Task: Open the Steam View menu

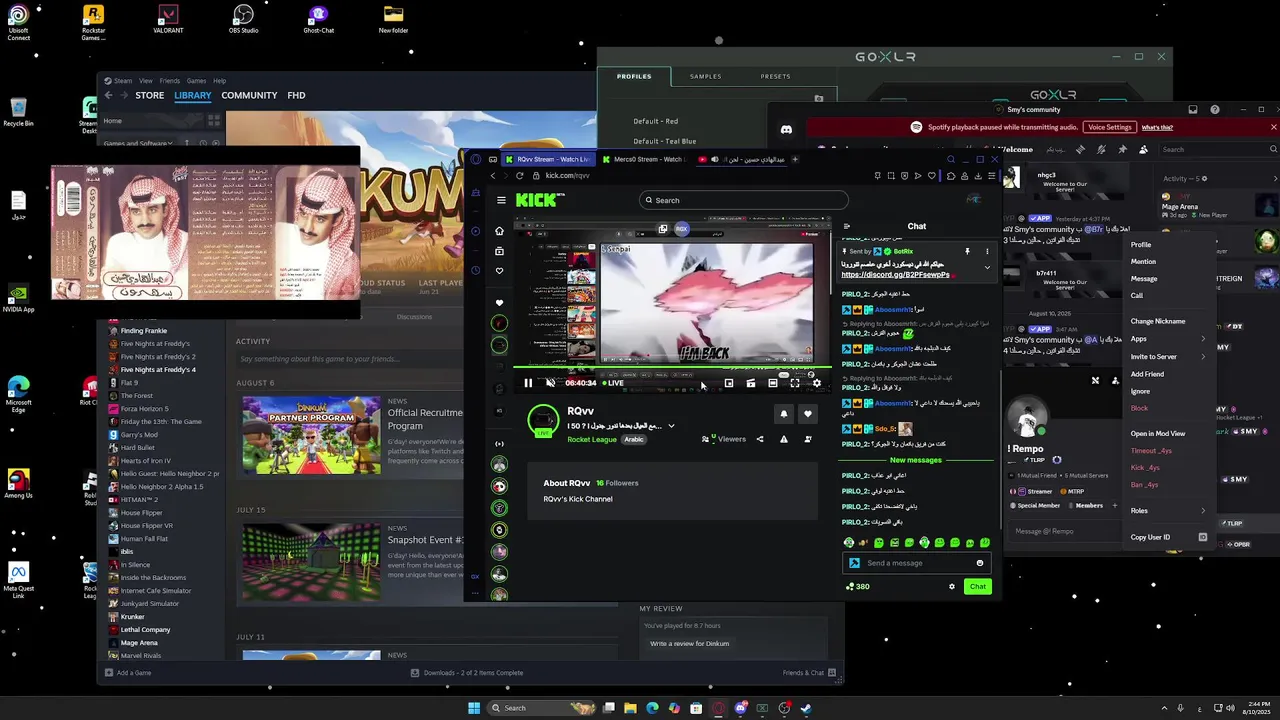Action: 146,81
